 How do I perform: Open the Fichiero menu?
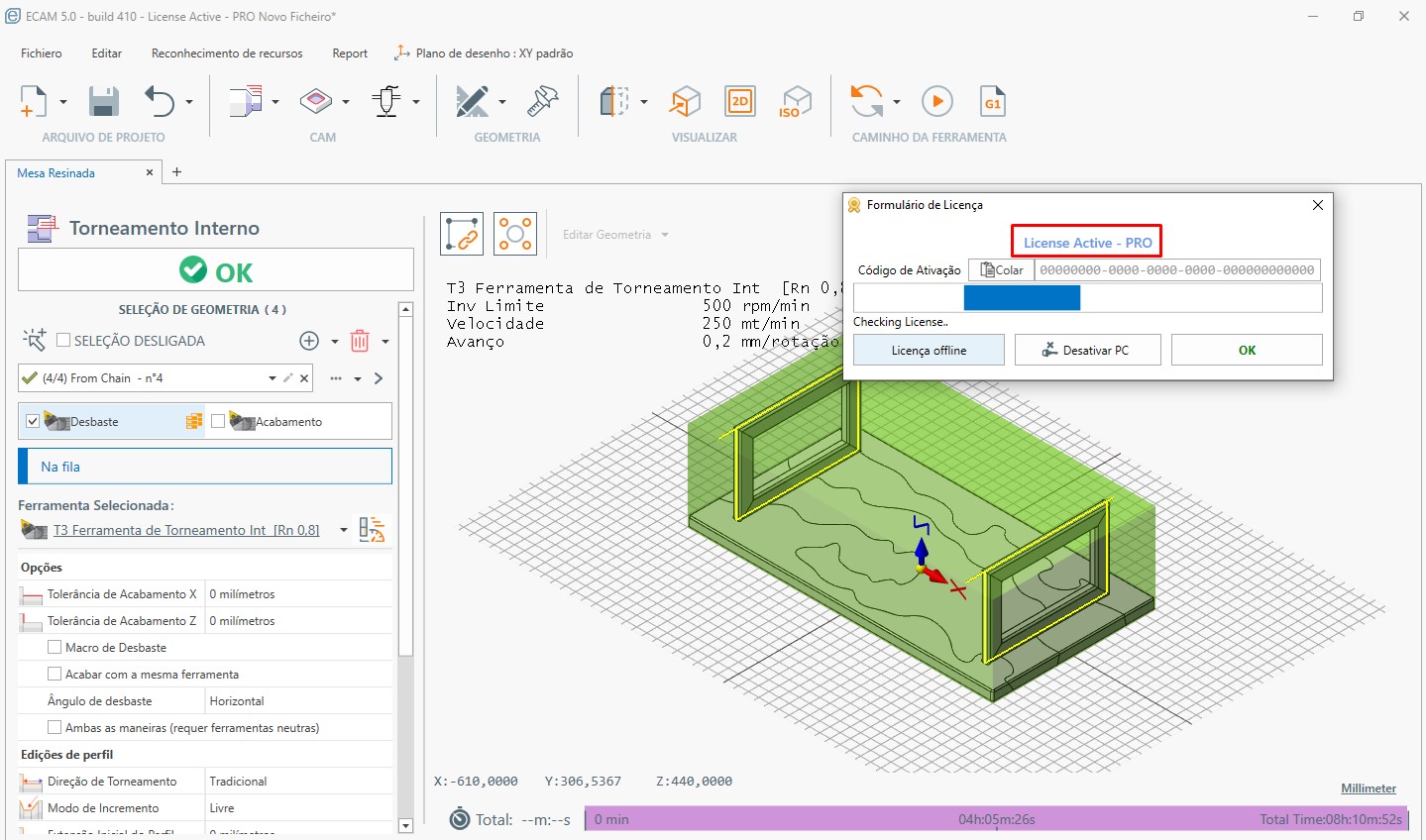42,53
